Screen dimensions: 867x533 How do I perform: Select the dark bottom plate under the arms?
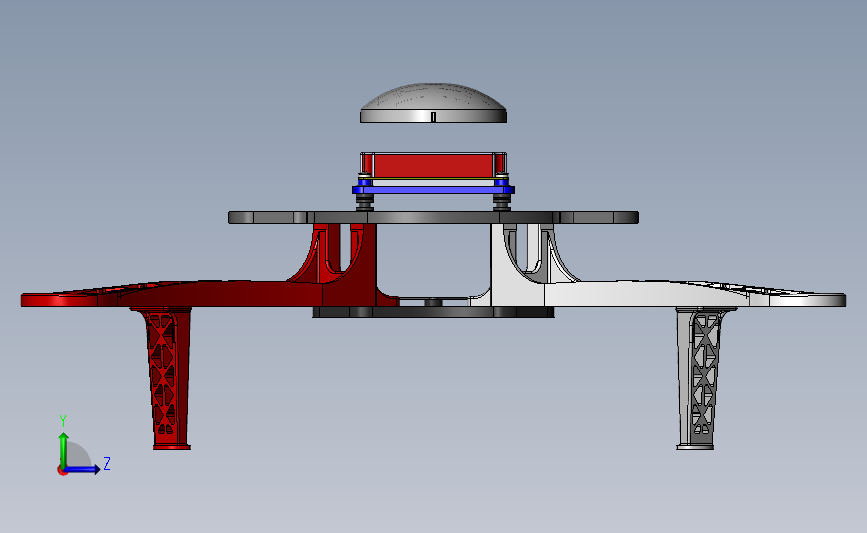[x=434, y=312]
